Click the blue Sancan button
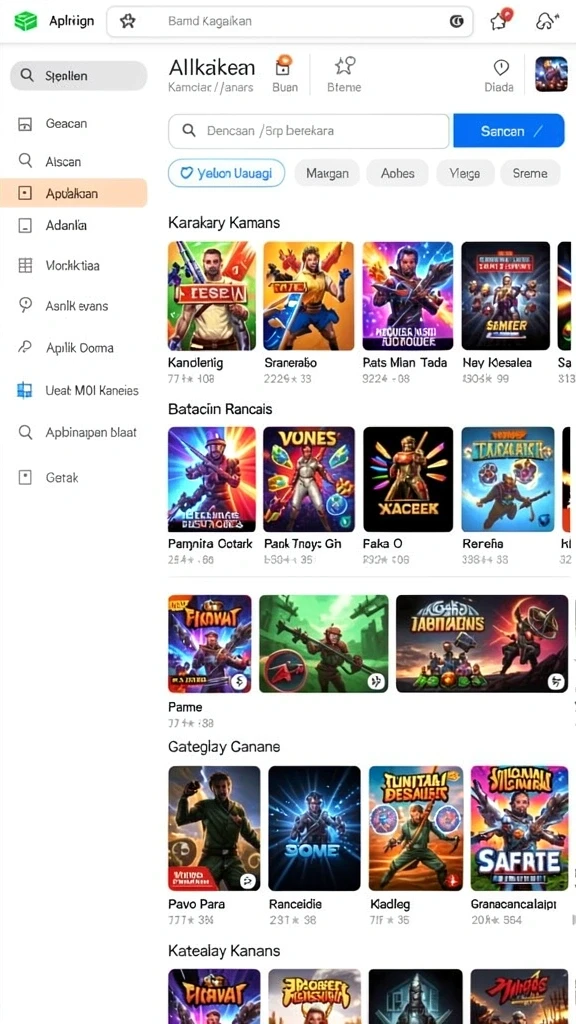Screen dimensions: 576x1024 pyautogui.click(x=508, y=131)
